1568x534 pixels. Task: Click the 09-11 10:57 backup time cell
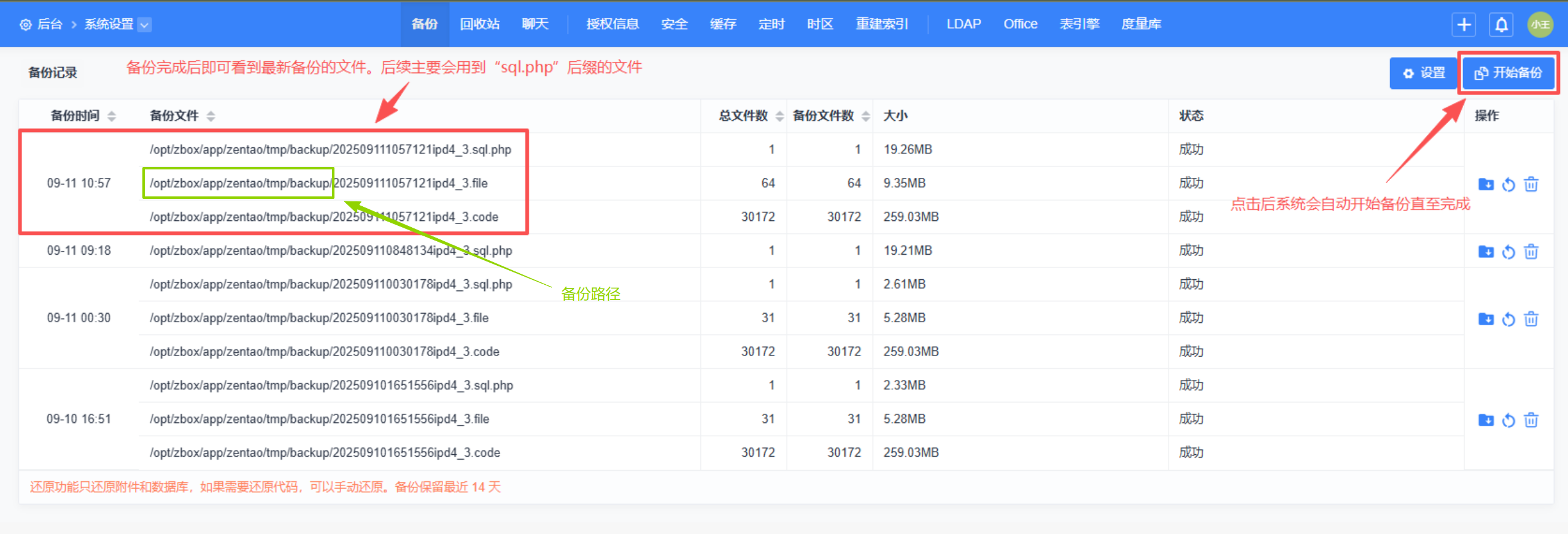click(x=79, y=184)
